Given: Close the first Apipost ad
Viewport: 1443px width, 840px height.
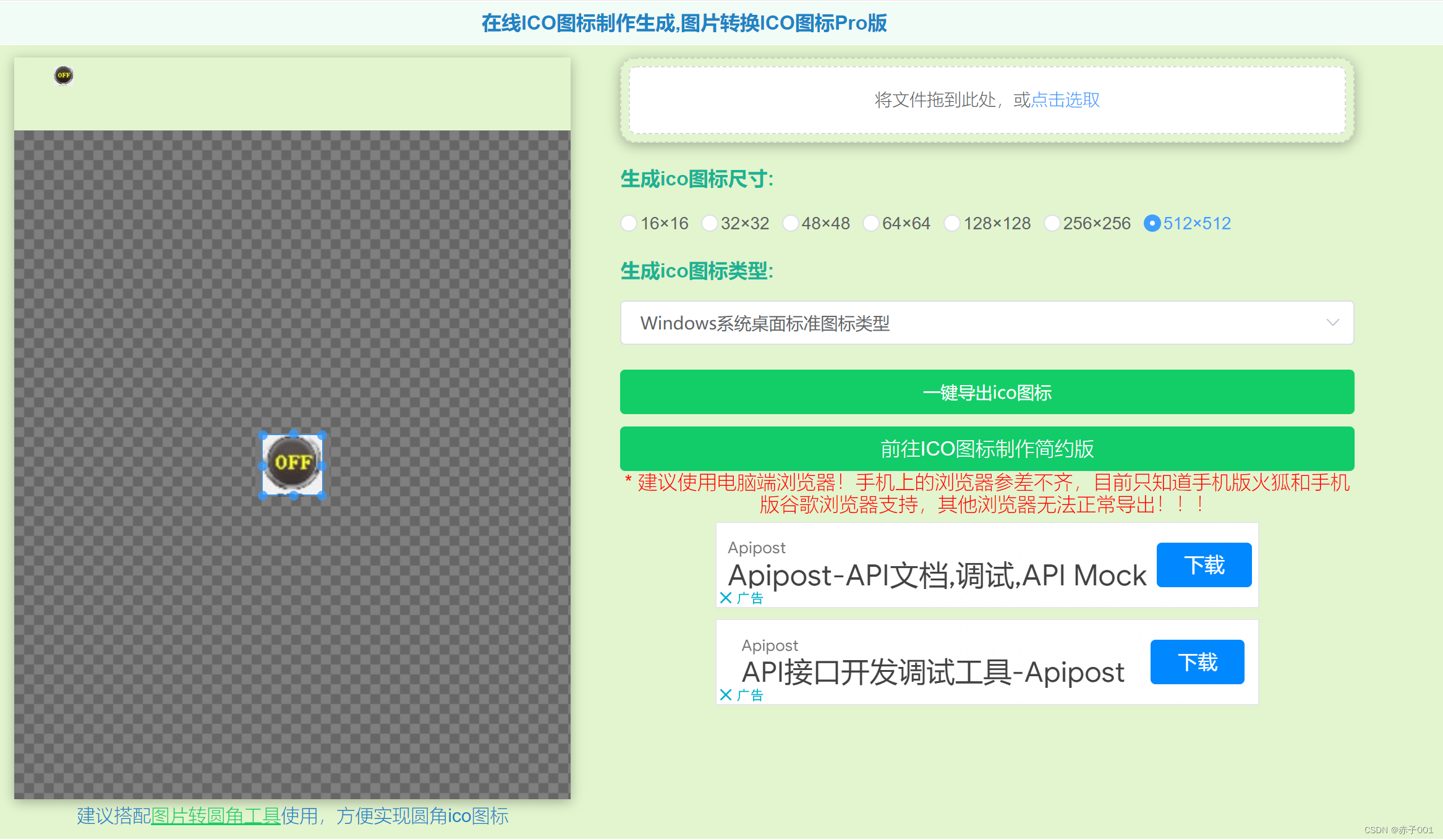Looking at the screenshot, I should click(x=726, y=598).
